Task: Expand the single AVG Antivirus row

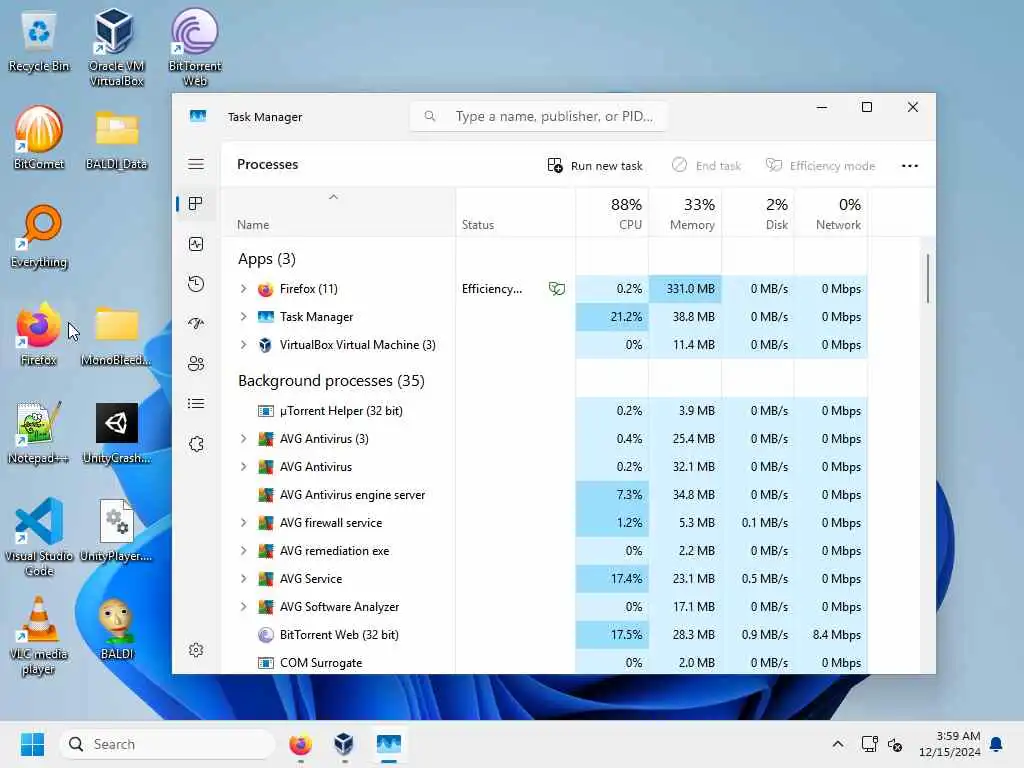Action: (244, 466)
